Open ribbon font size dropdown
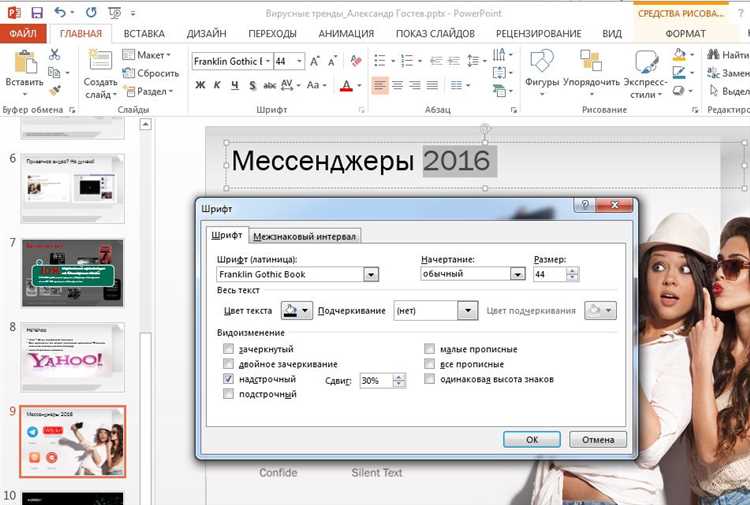Viewport: 750px width, 505px height. 299,61
